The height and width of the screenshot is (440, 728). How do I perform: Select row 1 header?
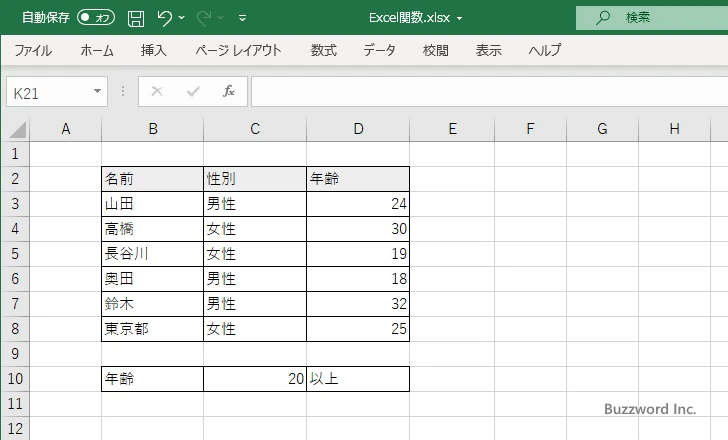click(15, 154)
